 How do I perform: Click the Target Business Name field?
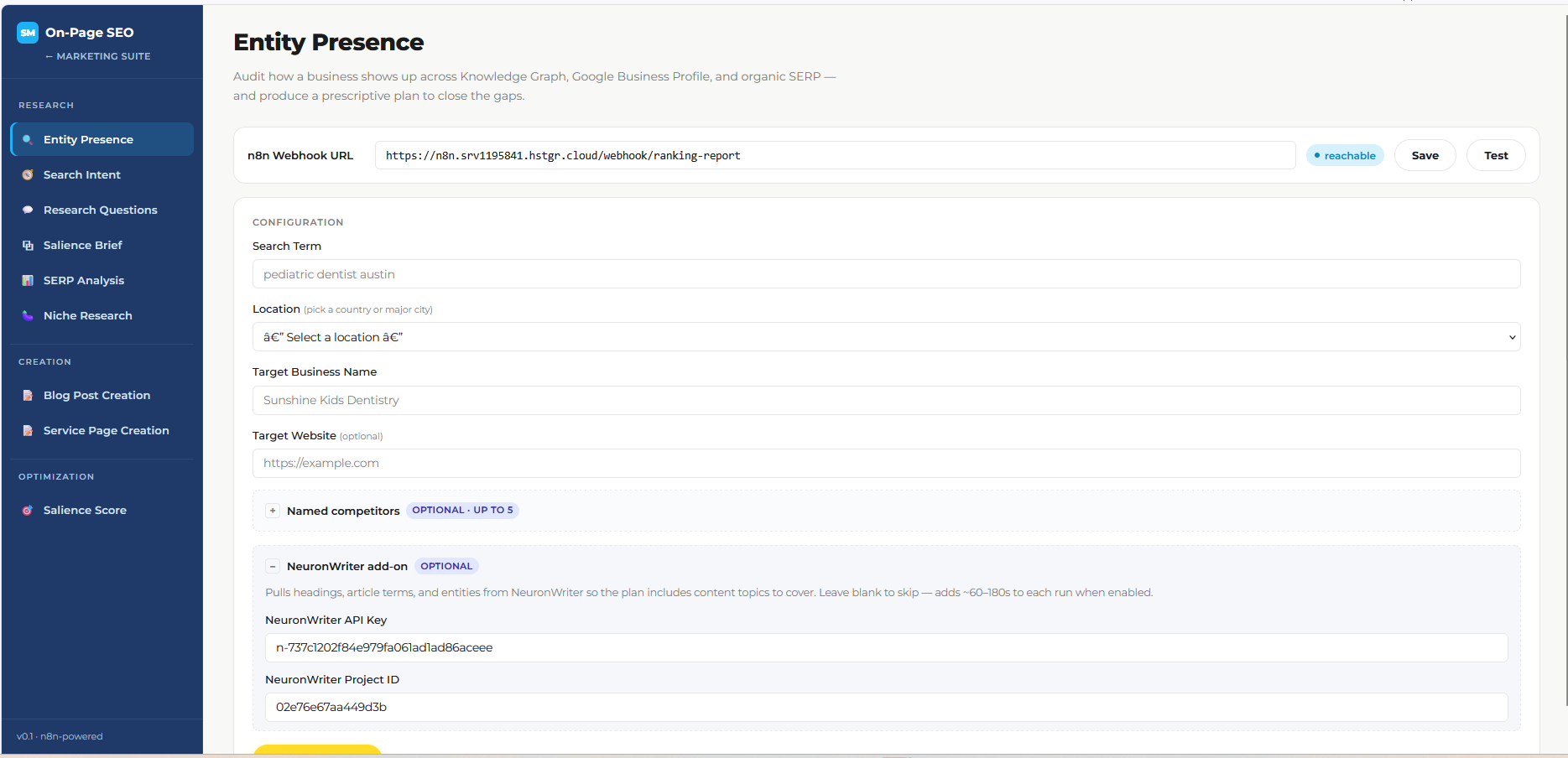(x=886, y=400)
